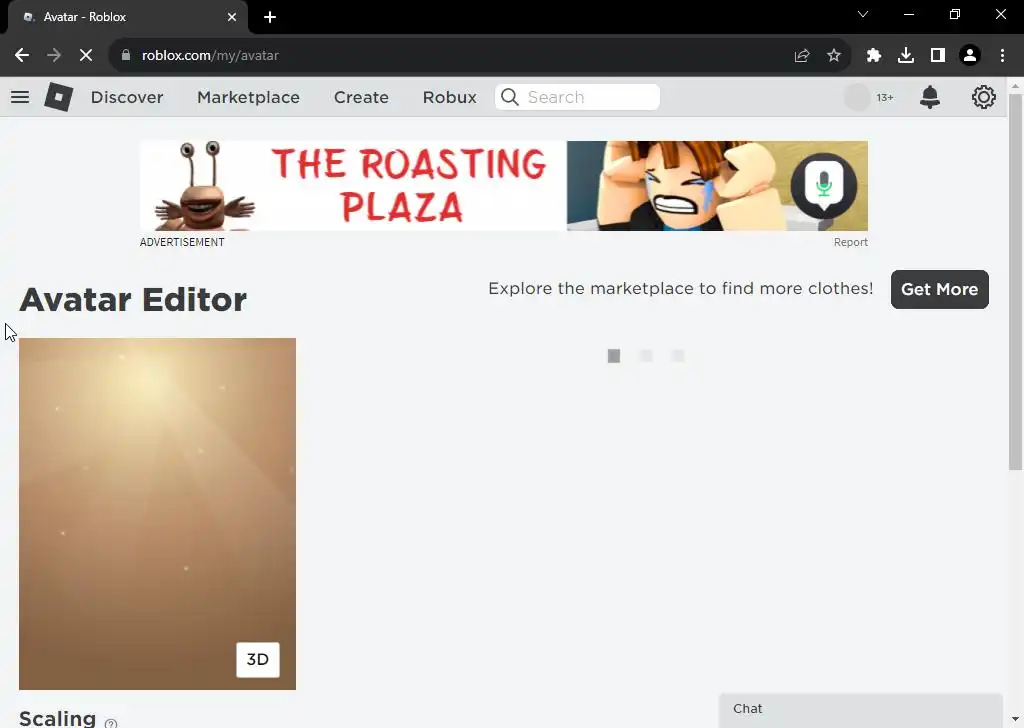Close the Avatar - Roblox tab
Viewport: 1024px width, 728px height.
click(232, 17)
